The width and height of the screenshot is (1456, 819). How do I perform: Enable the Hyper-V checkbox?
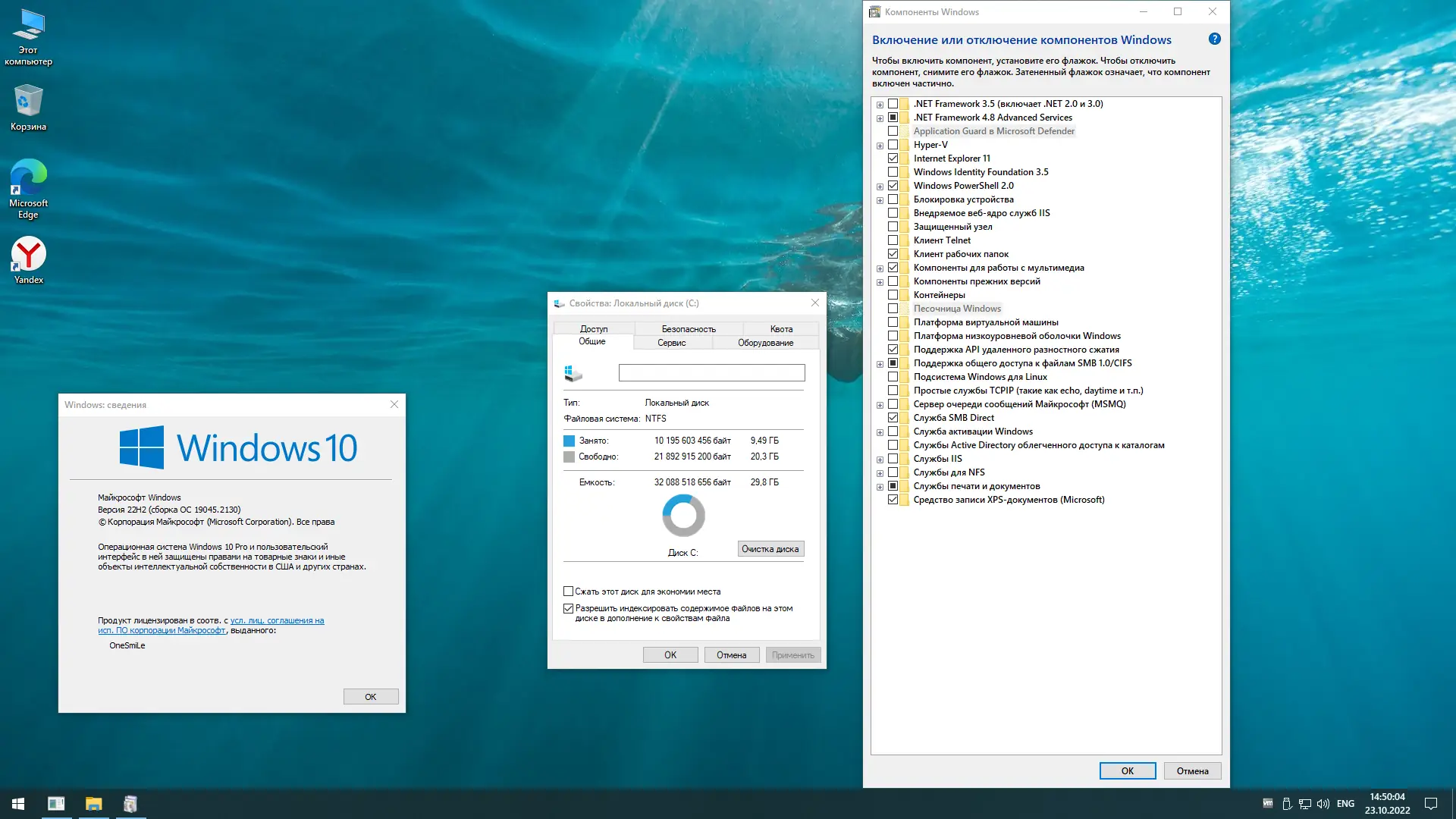(893, 145)
